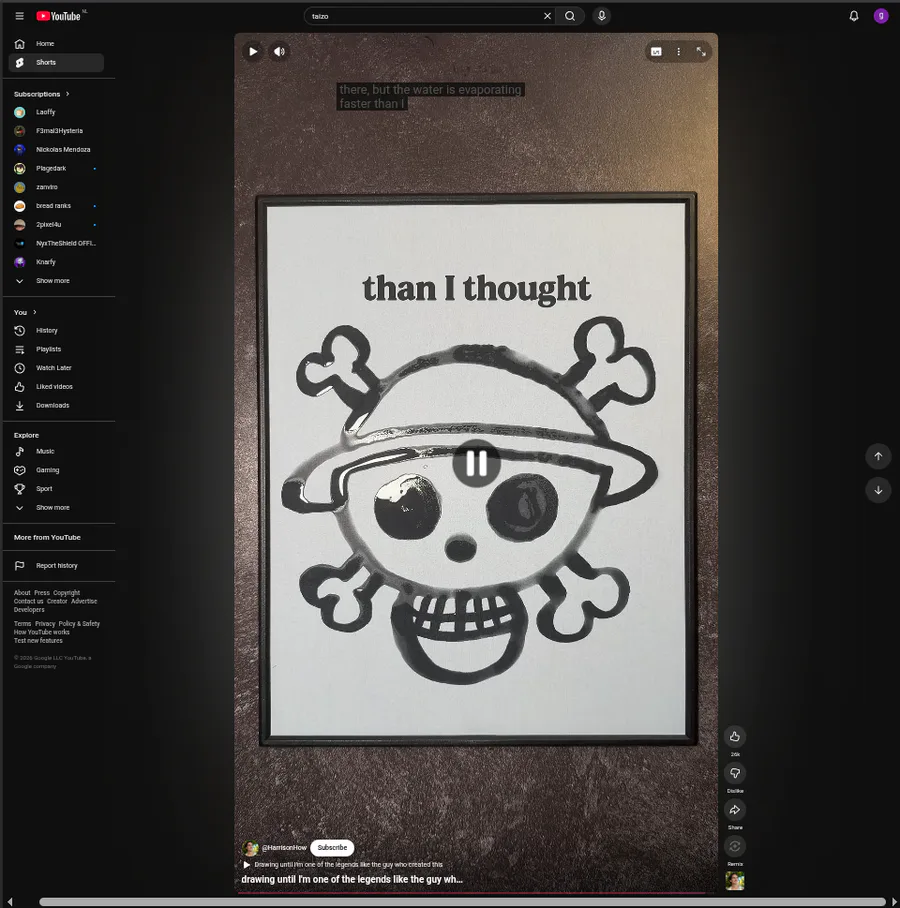
Task: Open Test new features link
Action: 38,641
